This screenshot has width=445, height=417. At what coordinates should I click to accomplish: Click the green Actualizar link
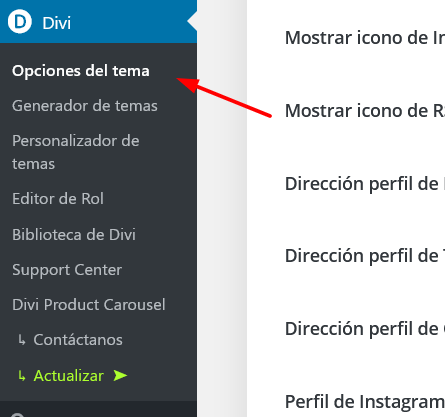pyautogui.click(x=69, y=376)
